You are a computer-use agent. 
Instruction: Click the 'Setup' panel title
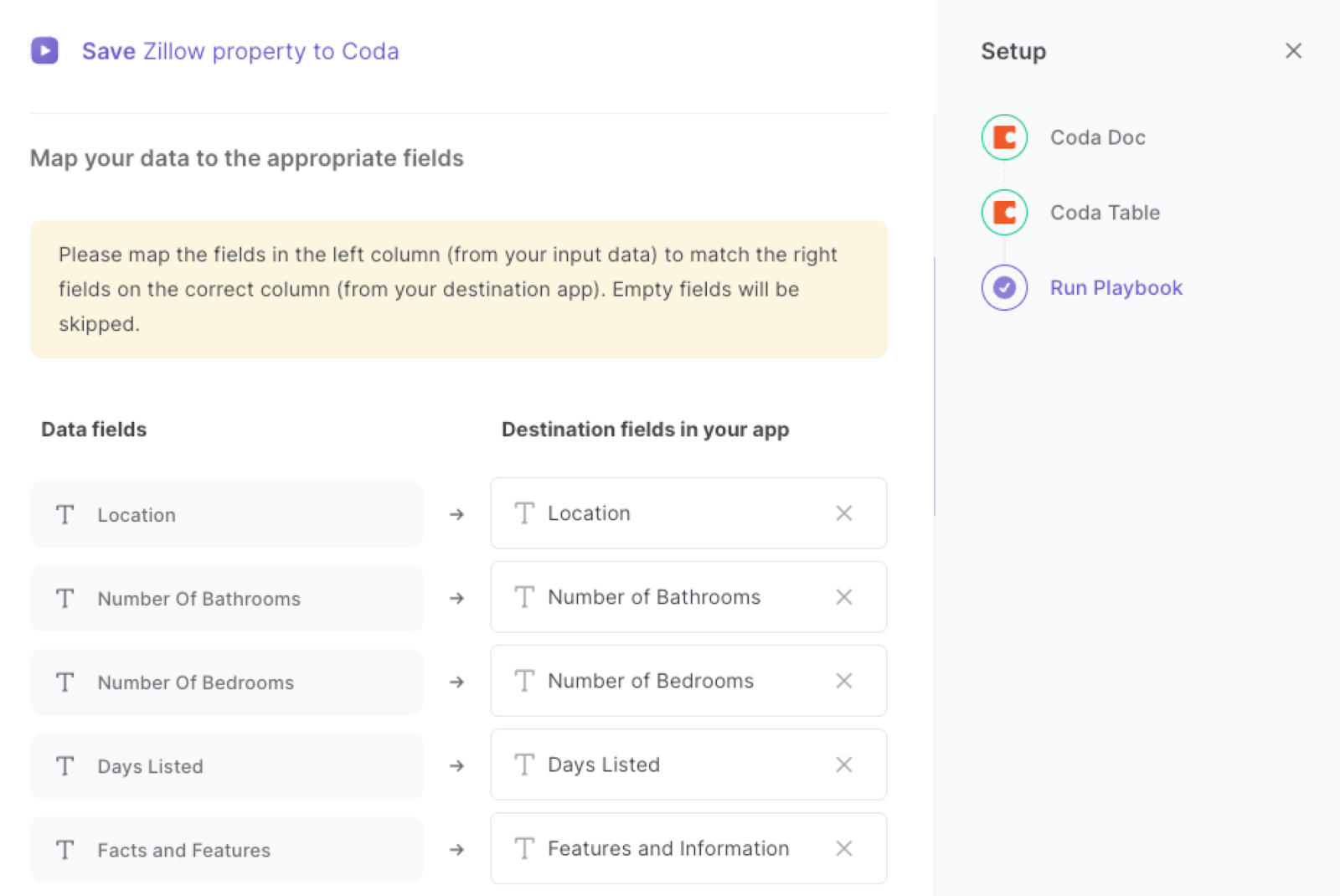pyautogui.click(x=1013, y=51)
